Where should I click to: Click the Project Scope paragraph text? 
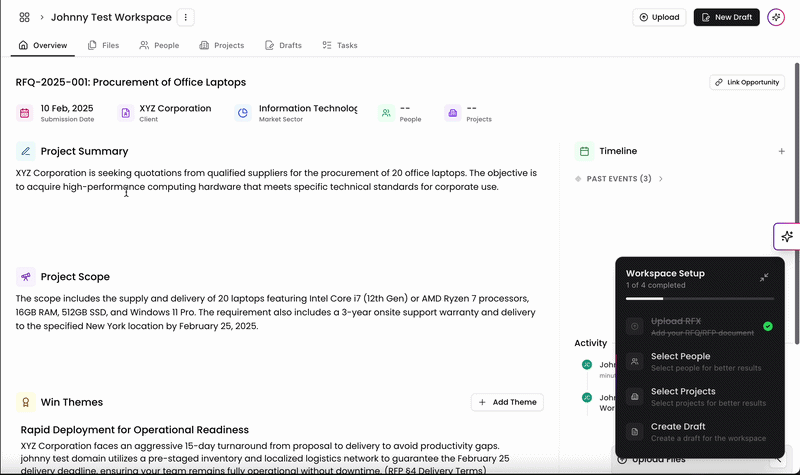[276, 312]
